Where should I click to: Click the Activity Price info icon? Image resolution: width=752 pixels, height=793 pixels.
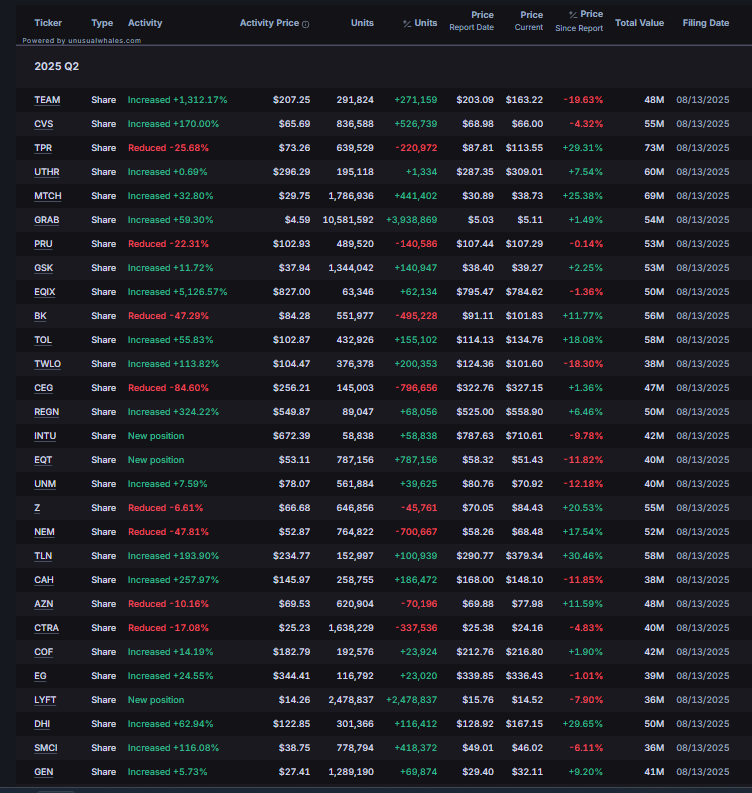305,24
